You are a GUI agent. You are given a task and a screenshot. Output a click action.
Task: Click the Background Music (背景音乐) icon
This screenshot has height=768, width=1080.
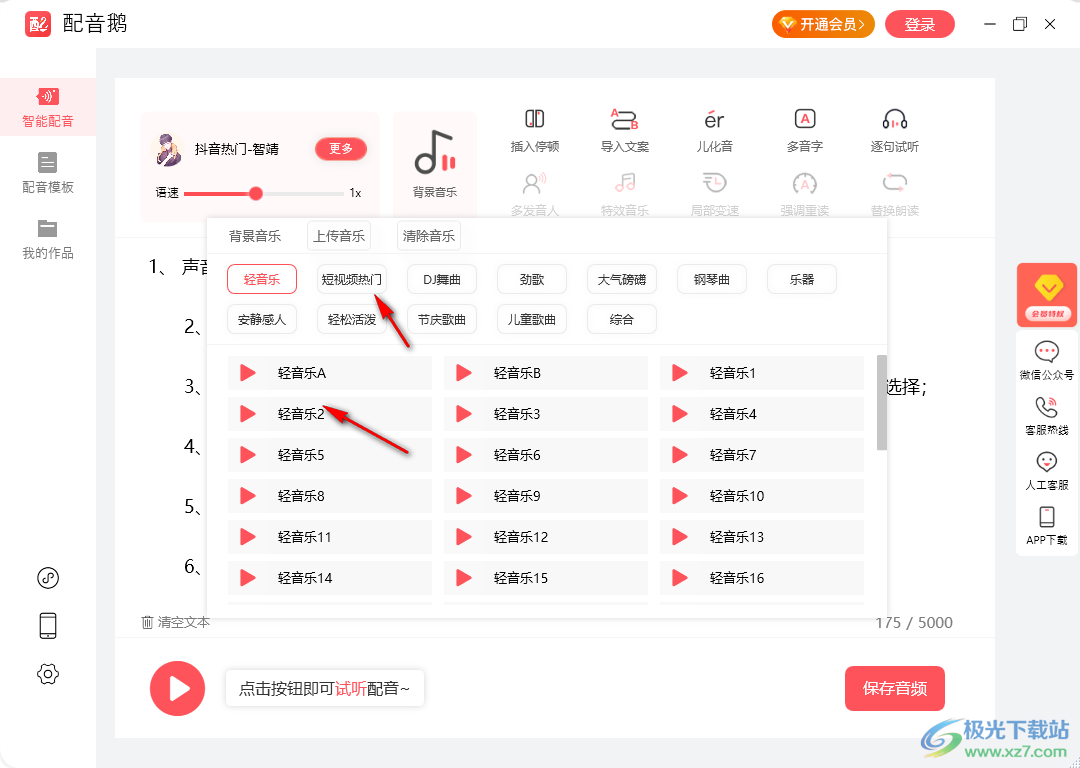pos(435,153)
